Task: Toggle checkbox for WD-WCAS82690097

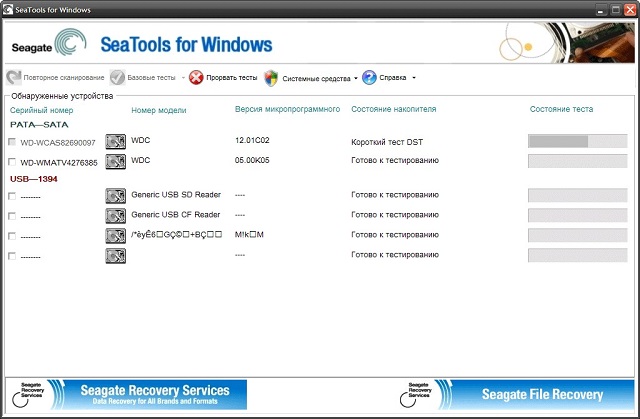Action: tap(12, 142)
